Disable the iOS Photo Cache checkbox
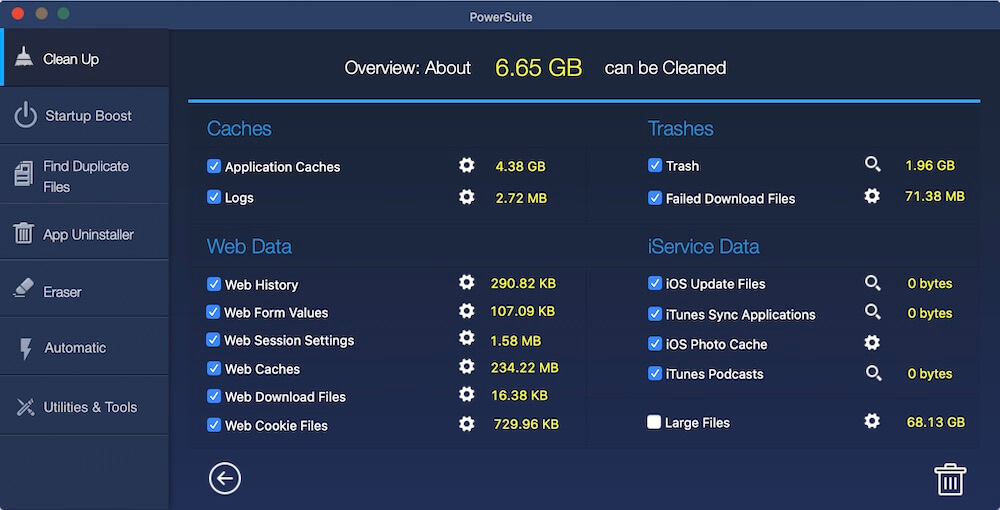This screenshot has width=1000, height=510. point(655,344)
